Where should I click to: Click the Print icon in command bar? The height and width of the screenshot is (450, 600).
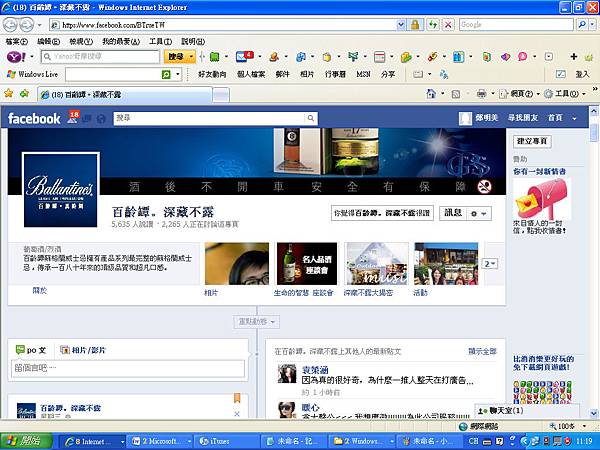[x=481, y=93]
